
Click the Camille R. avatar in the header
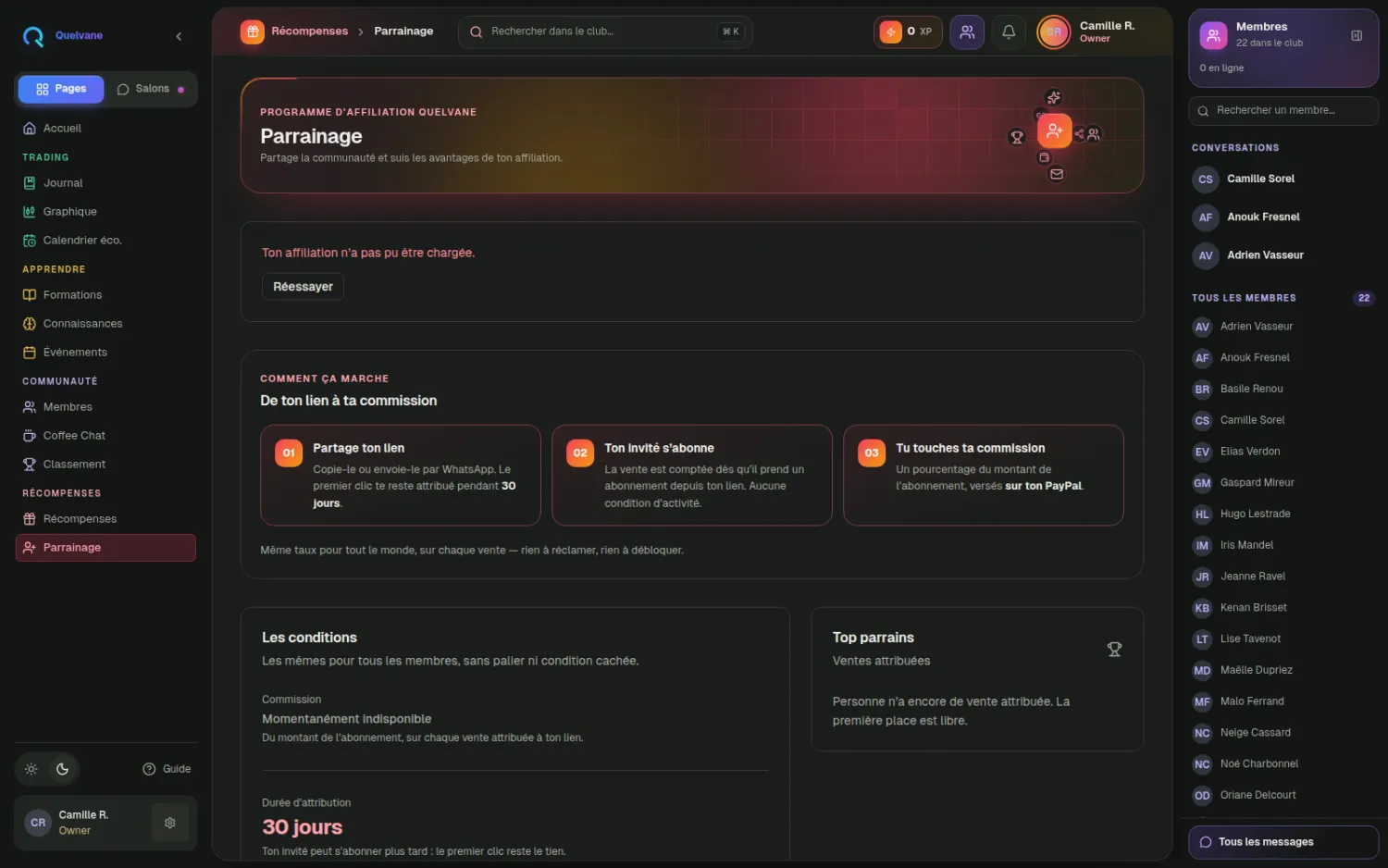pos(1054,31)
